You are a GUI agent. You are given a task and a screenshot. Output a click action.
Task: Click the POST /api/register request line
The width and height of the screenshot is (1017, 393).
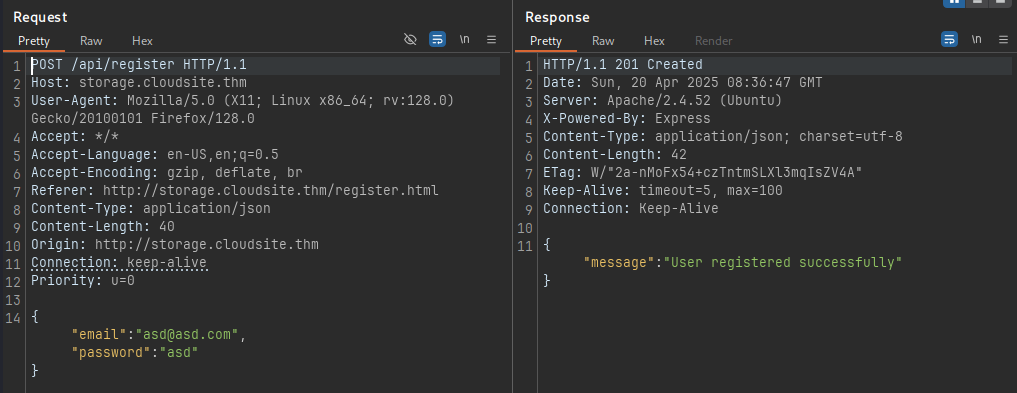tap(139, 65)
